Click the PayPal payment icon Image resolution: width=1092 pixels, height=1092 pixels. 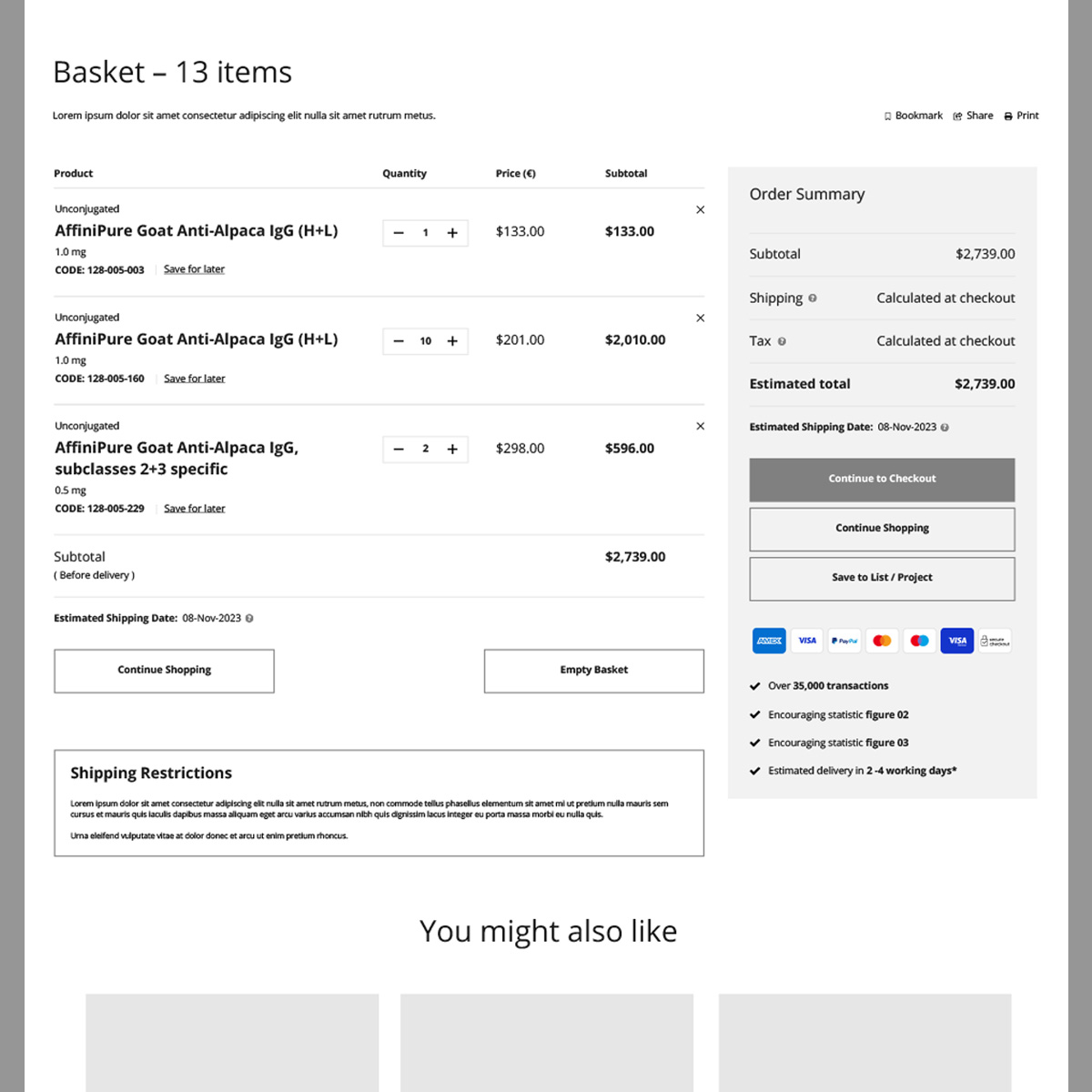[844, 641]
